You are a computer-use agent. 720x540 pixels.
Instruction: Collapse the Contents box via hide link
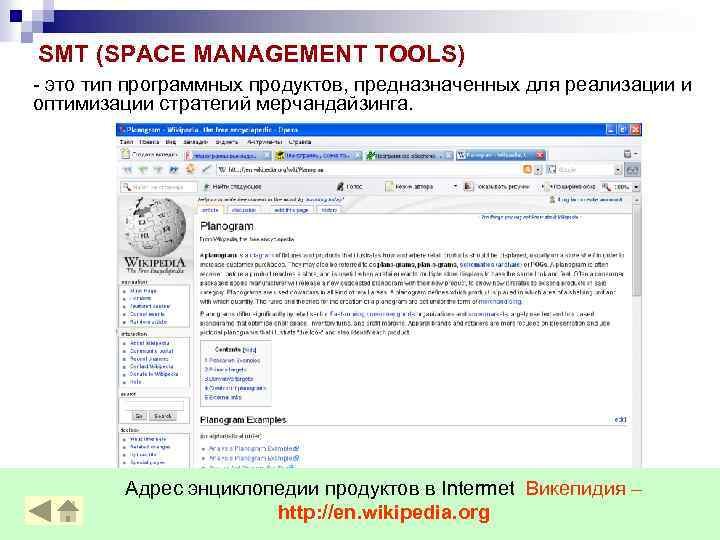click(x=249, y=350)
